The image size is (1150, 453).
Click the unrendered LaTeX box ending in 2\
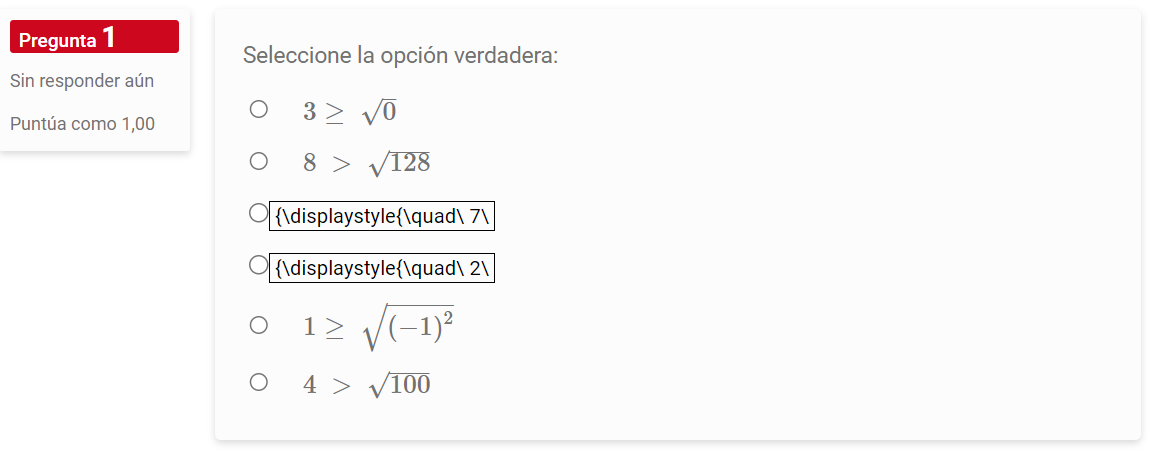(x=383, y=267)
